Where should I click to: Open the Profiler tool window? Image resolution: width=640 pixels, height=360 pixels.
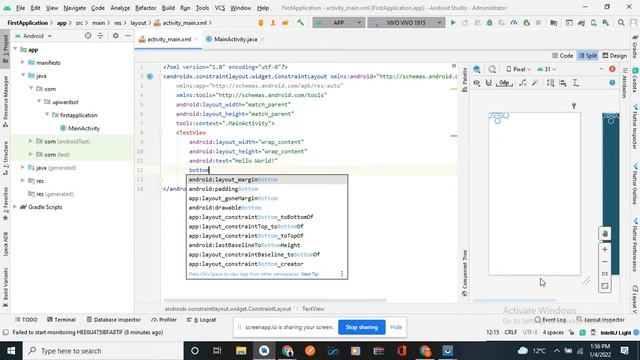[x=164, y=320]
